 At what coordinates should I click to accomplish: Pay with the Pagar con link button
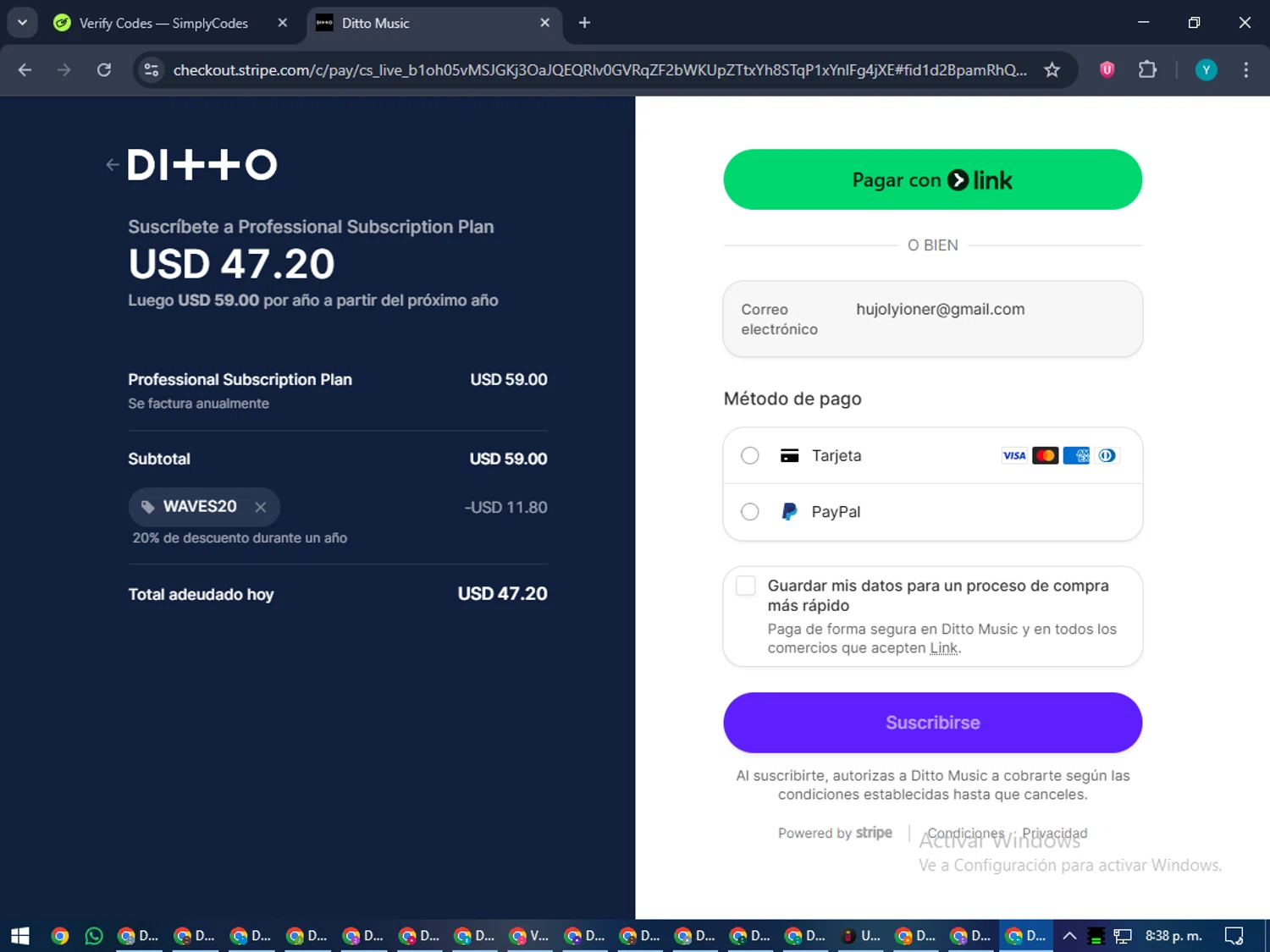coord(933,179)
